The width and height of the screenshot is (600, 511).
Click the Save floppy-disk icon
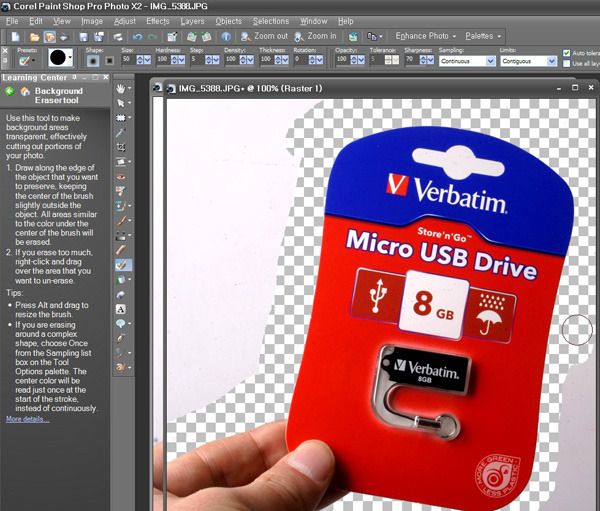[x=83, y=37]
